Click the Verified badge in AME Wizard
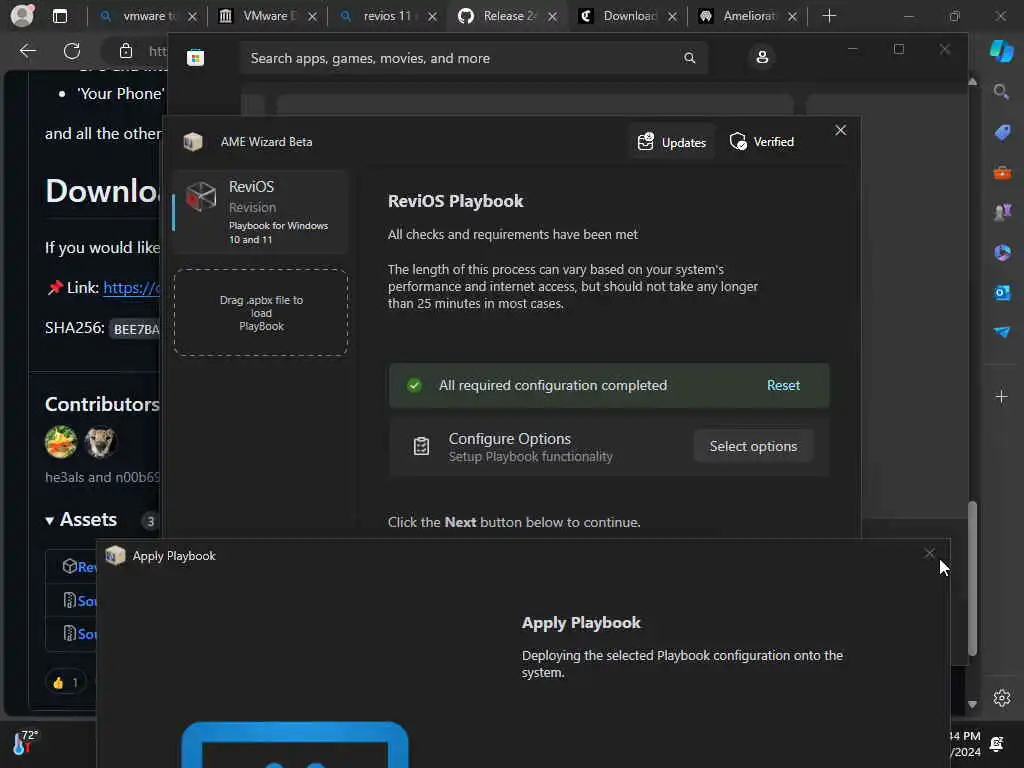This screenshot has height=768, width=1024. pyautogui.click(x=762, y=142)
